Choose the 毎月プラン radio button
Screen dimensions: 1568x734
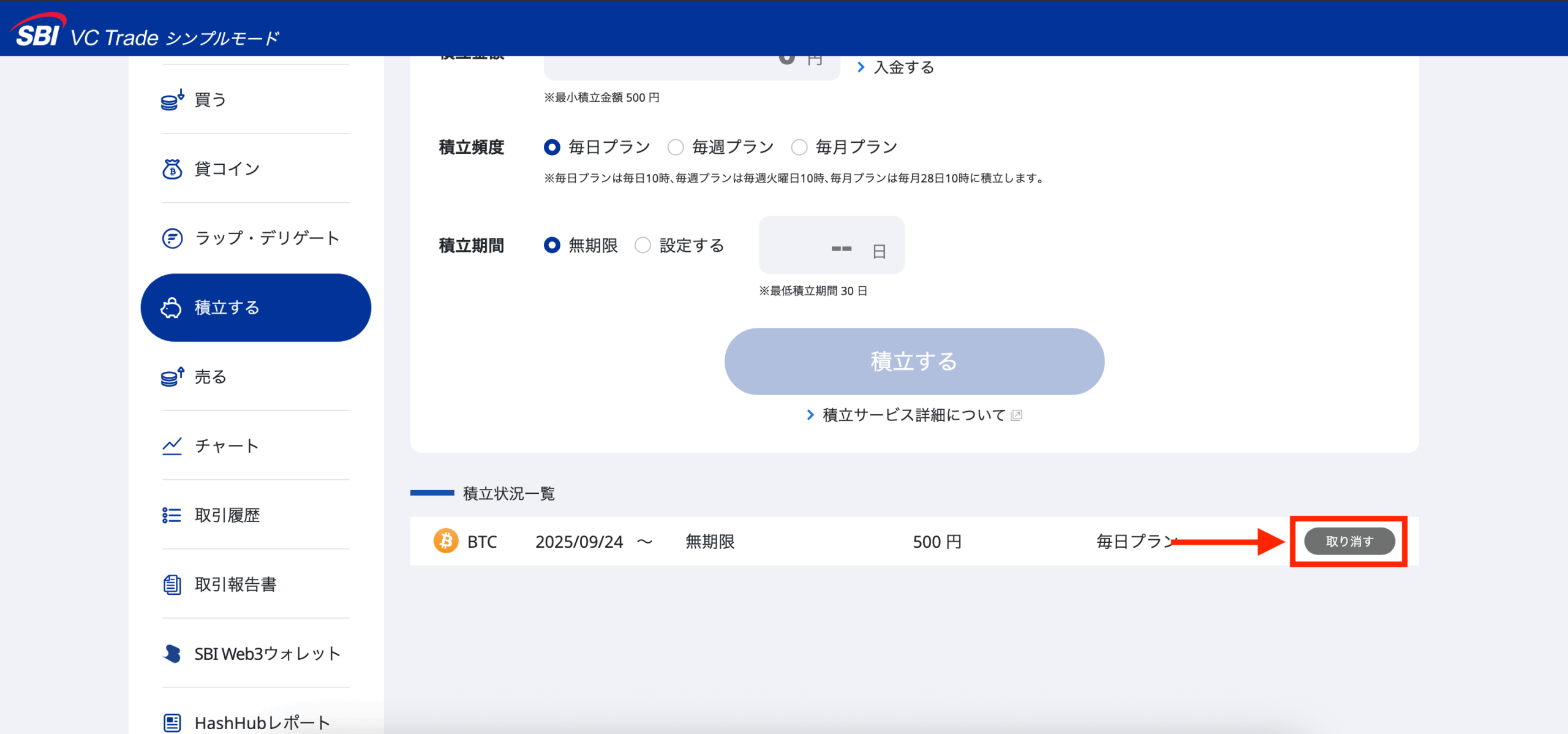799,147
